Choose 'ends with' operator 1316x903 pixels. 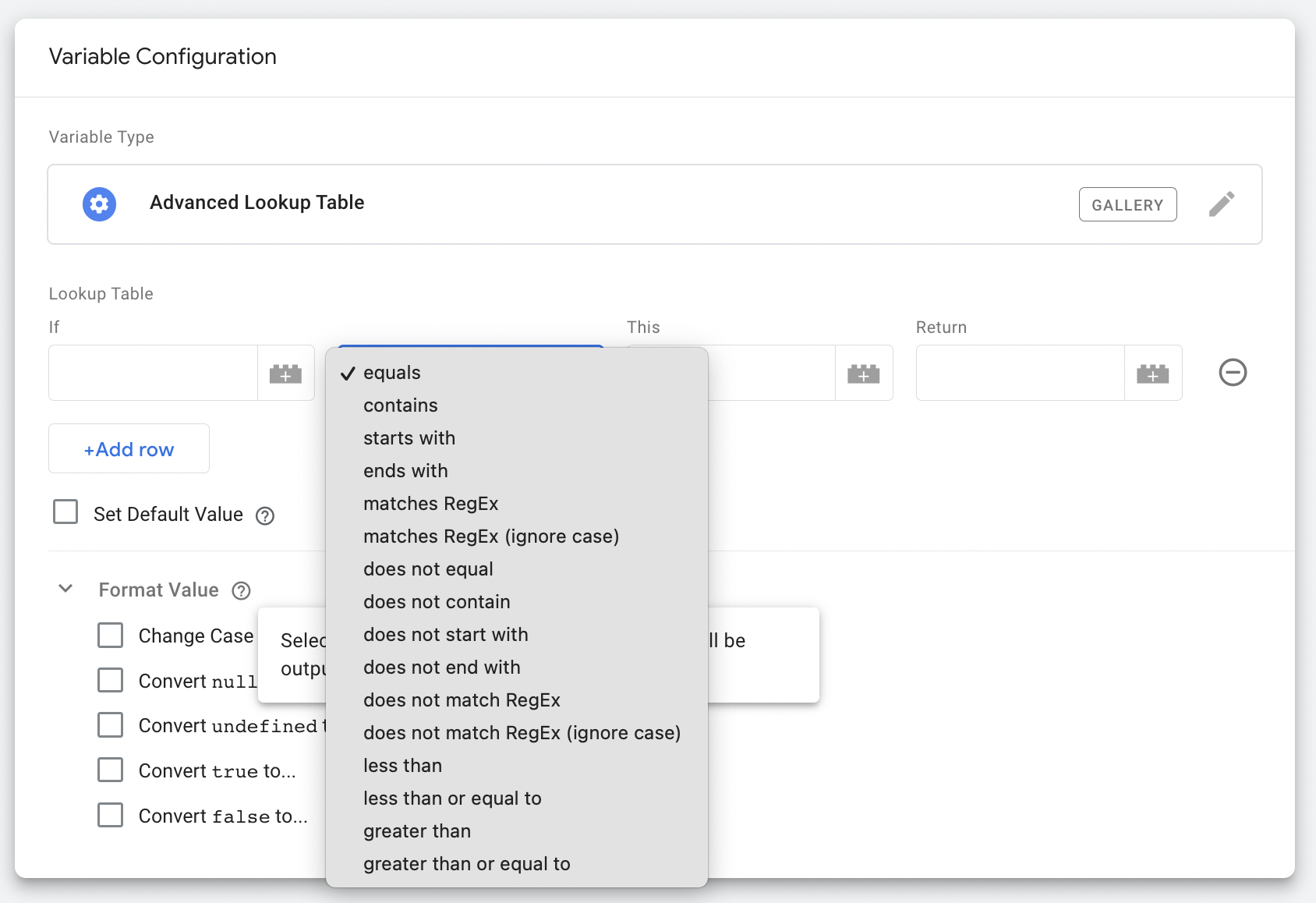point(517,471)
